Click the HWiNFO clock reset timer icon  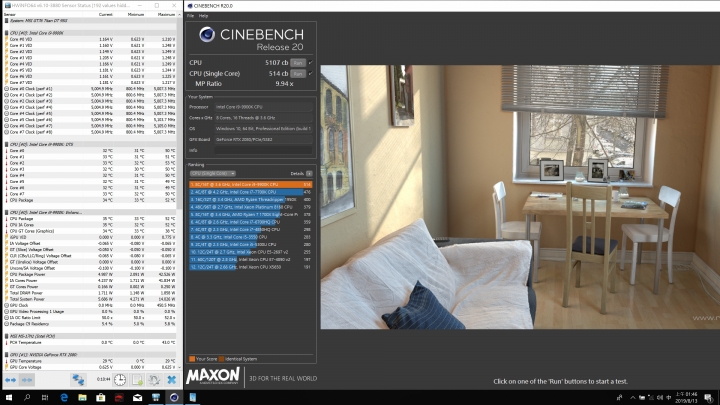tap(120, 380)
